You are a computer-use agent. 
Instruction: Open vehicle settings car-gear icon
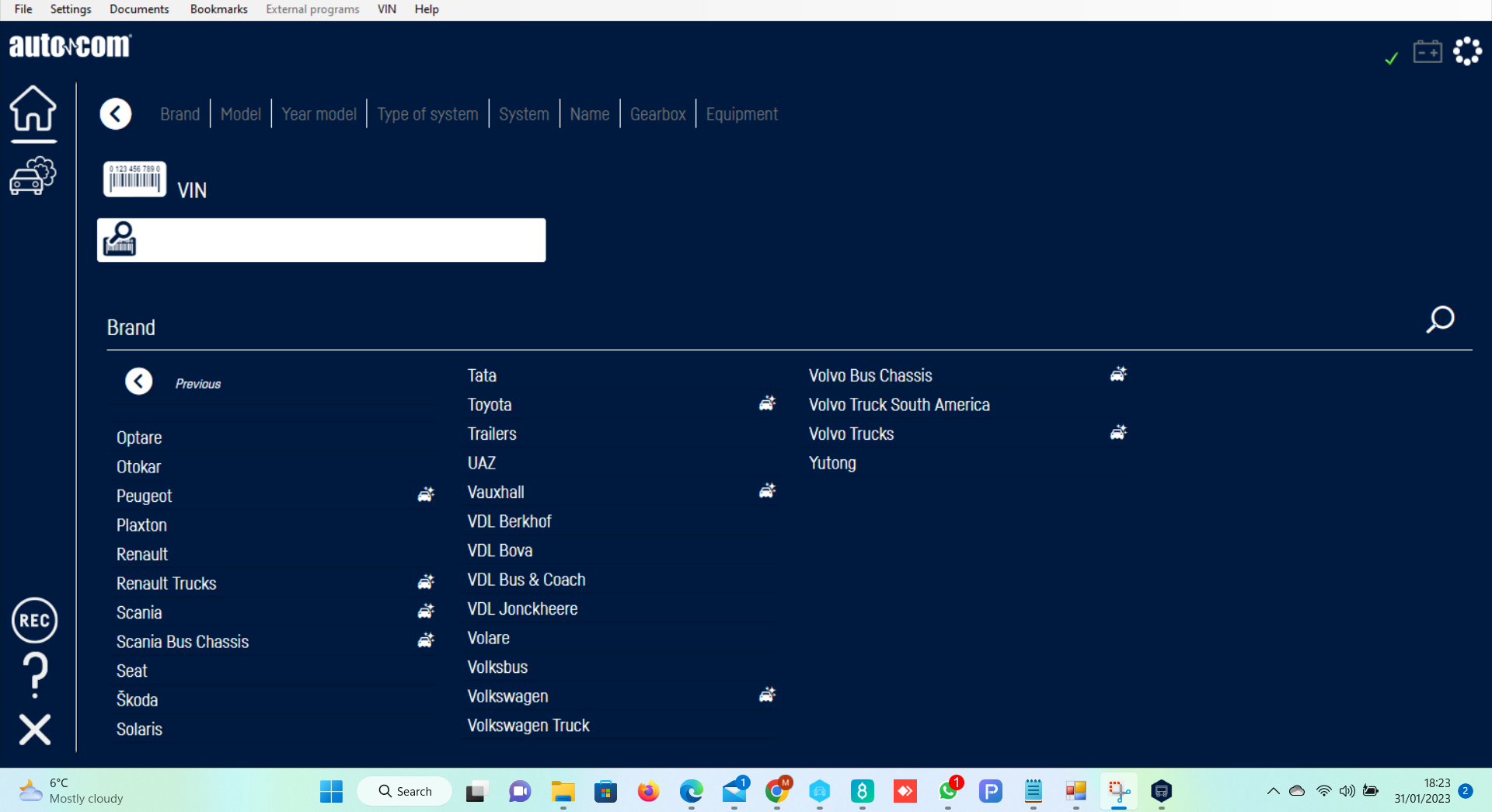[x=33, y=176]
